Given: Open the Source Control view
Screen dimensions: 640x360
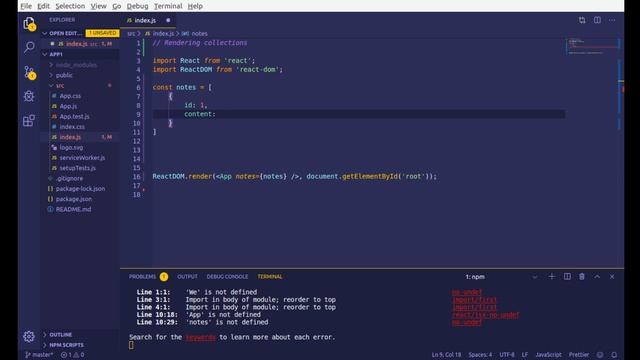Looking at the screenshot, I should (29, 72).
